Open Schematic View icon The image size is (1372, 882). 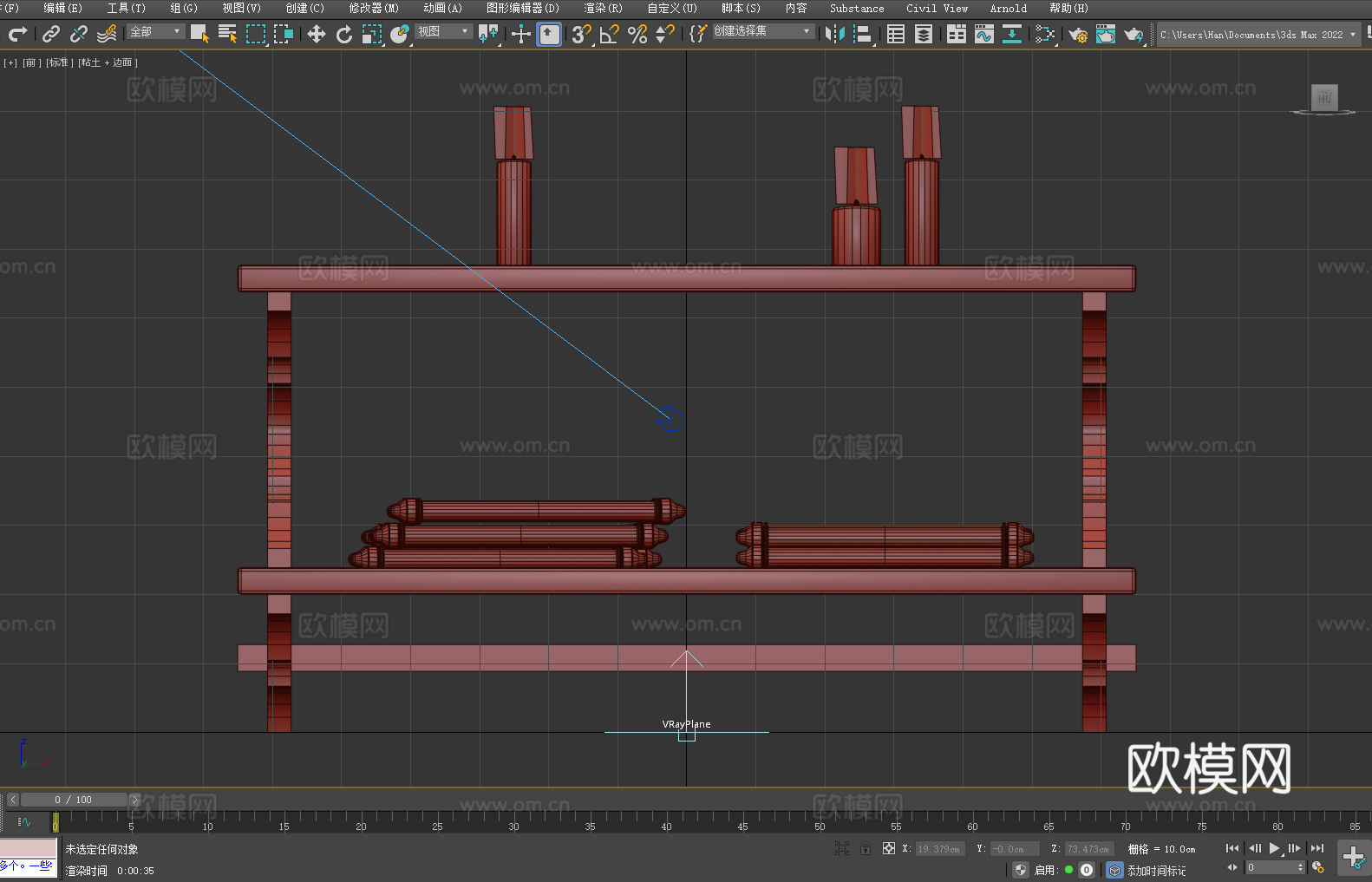point(1045,34)
